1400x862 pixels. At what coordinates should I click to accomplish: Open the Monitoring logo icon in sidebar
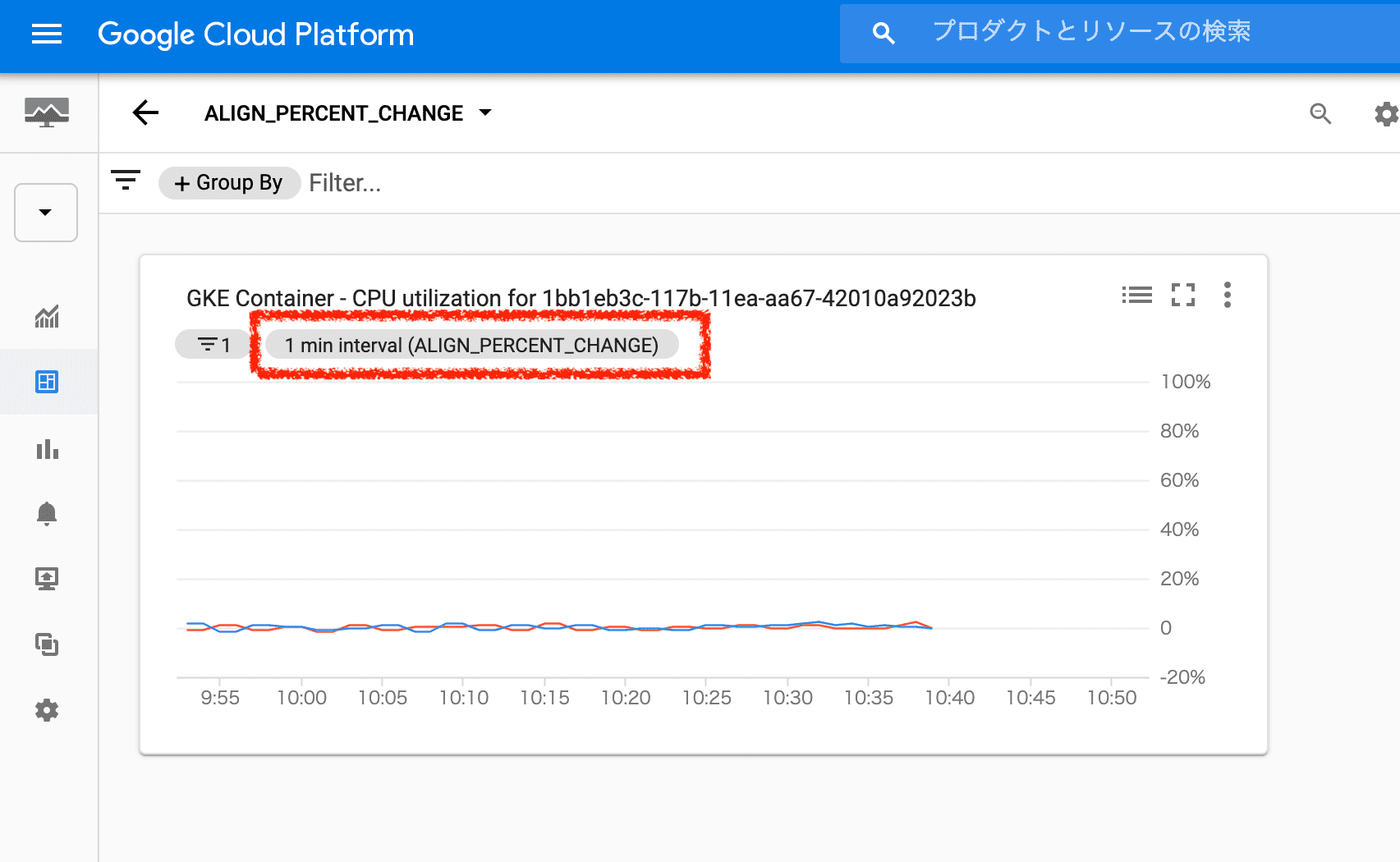pyautogui.click(x=47, y=112)
